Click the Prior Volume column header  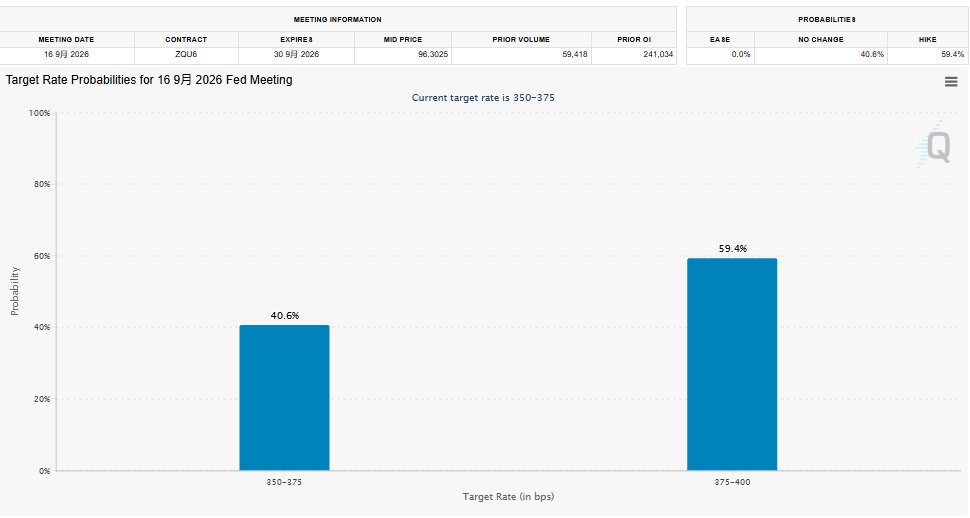click(x=521, y=40)
